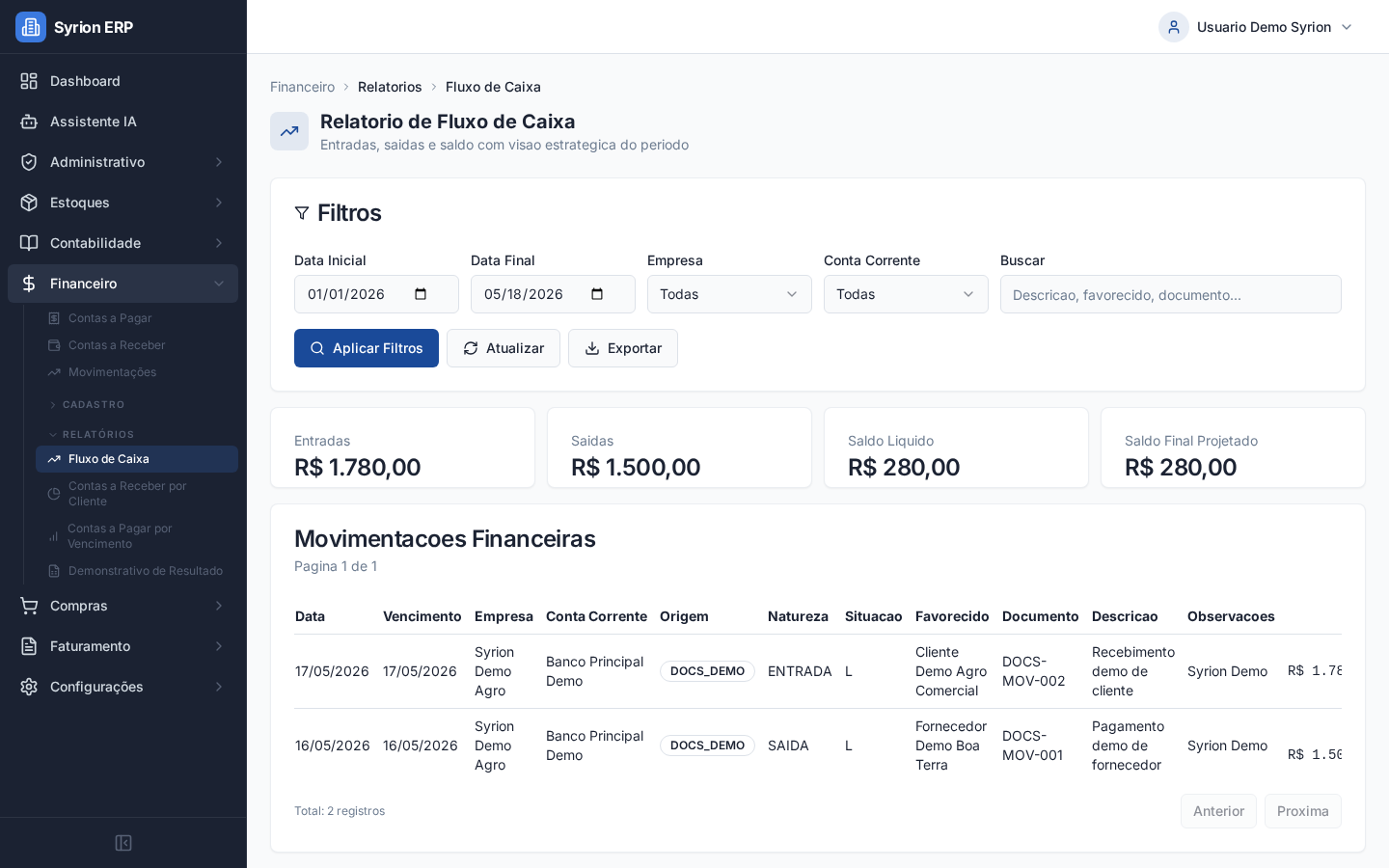Click the Contas a Receber por Cliente icon
This screenshot has width=1389, height=868.
point(54,494)
